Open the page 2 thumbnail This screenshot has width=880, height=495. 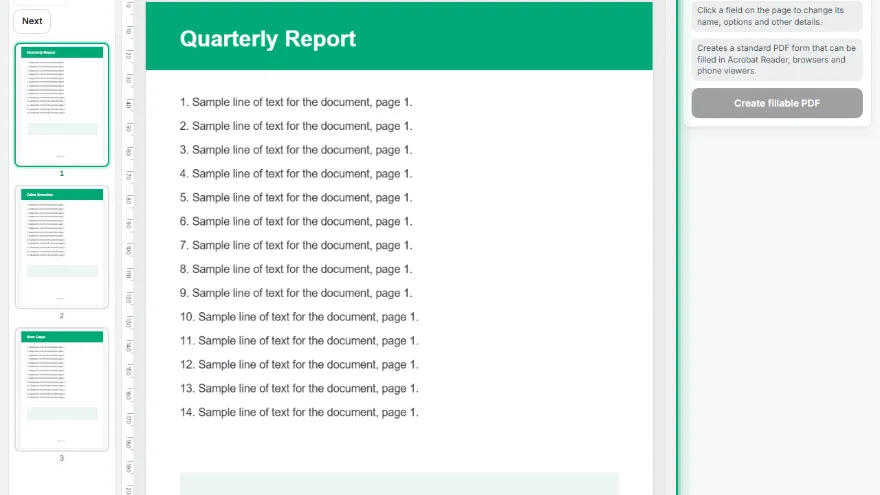coord(62,247)
